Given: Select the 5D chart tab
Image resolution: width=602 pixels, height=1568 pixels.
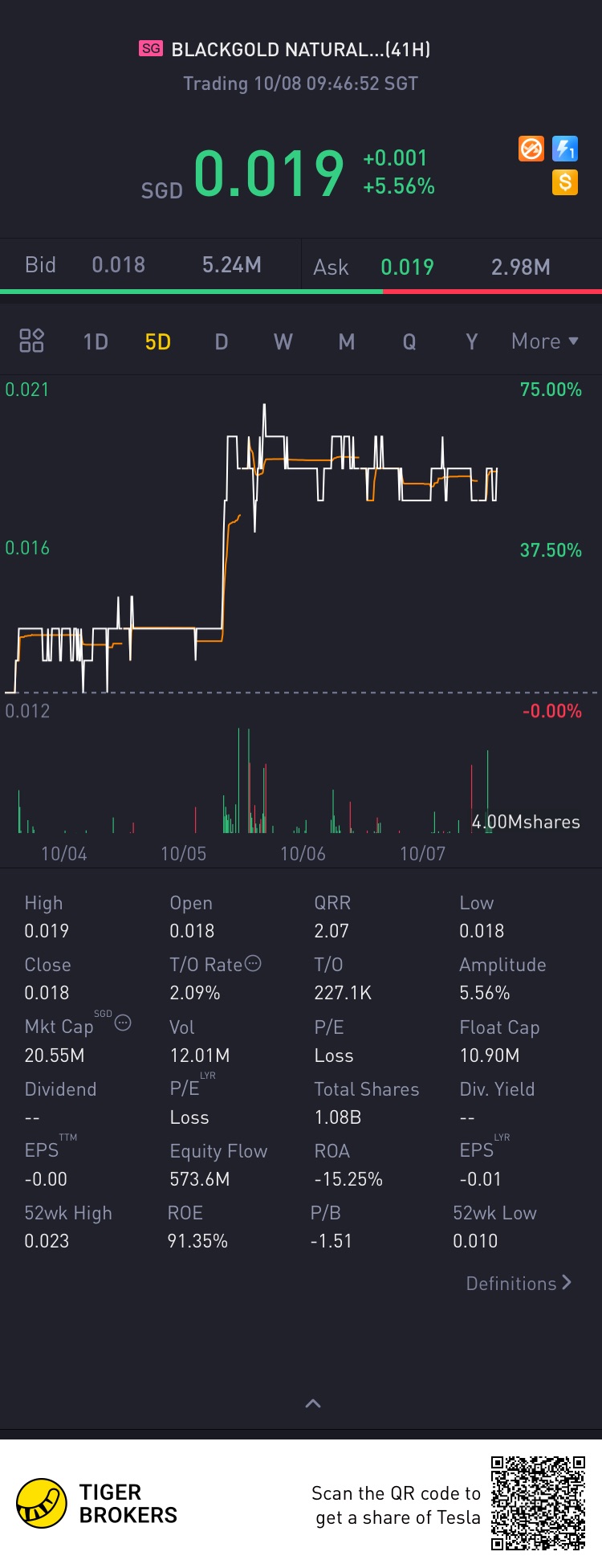Looking at the screenshot, I should (158, 342).
